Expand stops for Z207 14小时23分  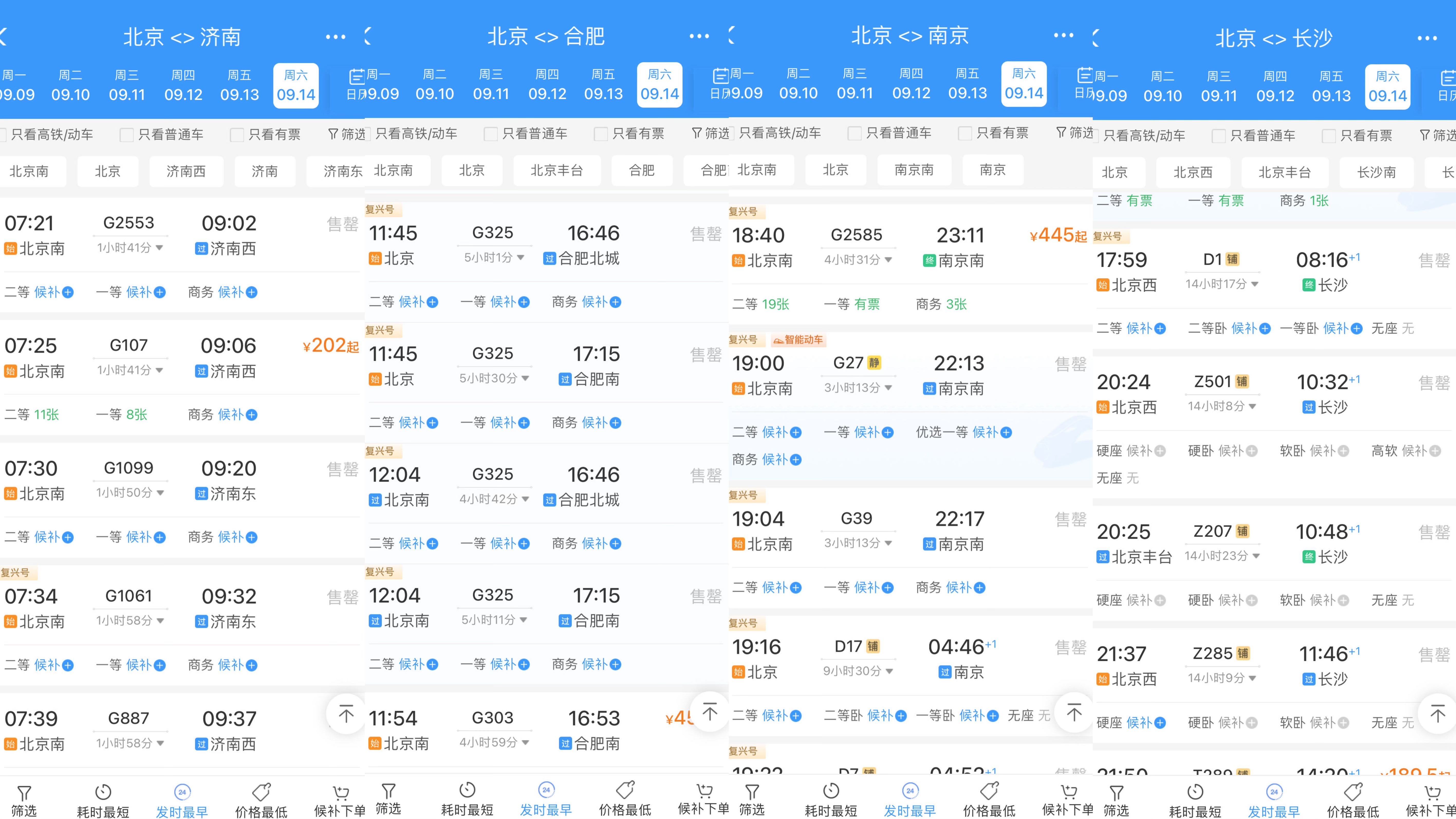click(1222, 556)
